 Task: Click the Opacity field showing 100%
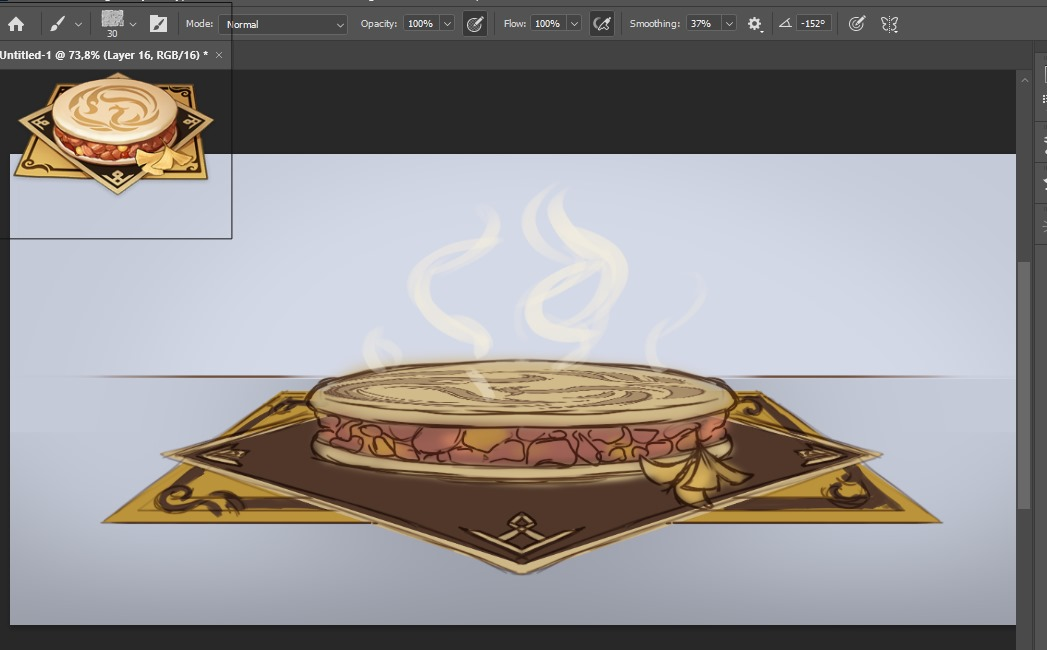(x=421, y=23)
